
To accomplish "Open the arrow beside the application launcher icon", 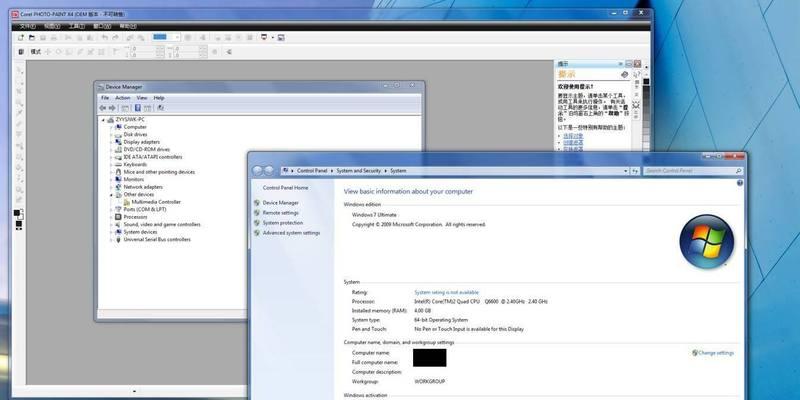I will coord(272,37).
